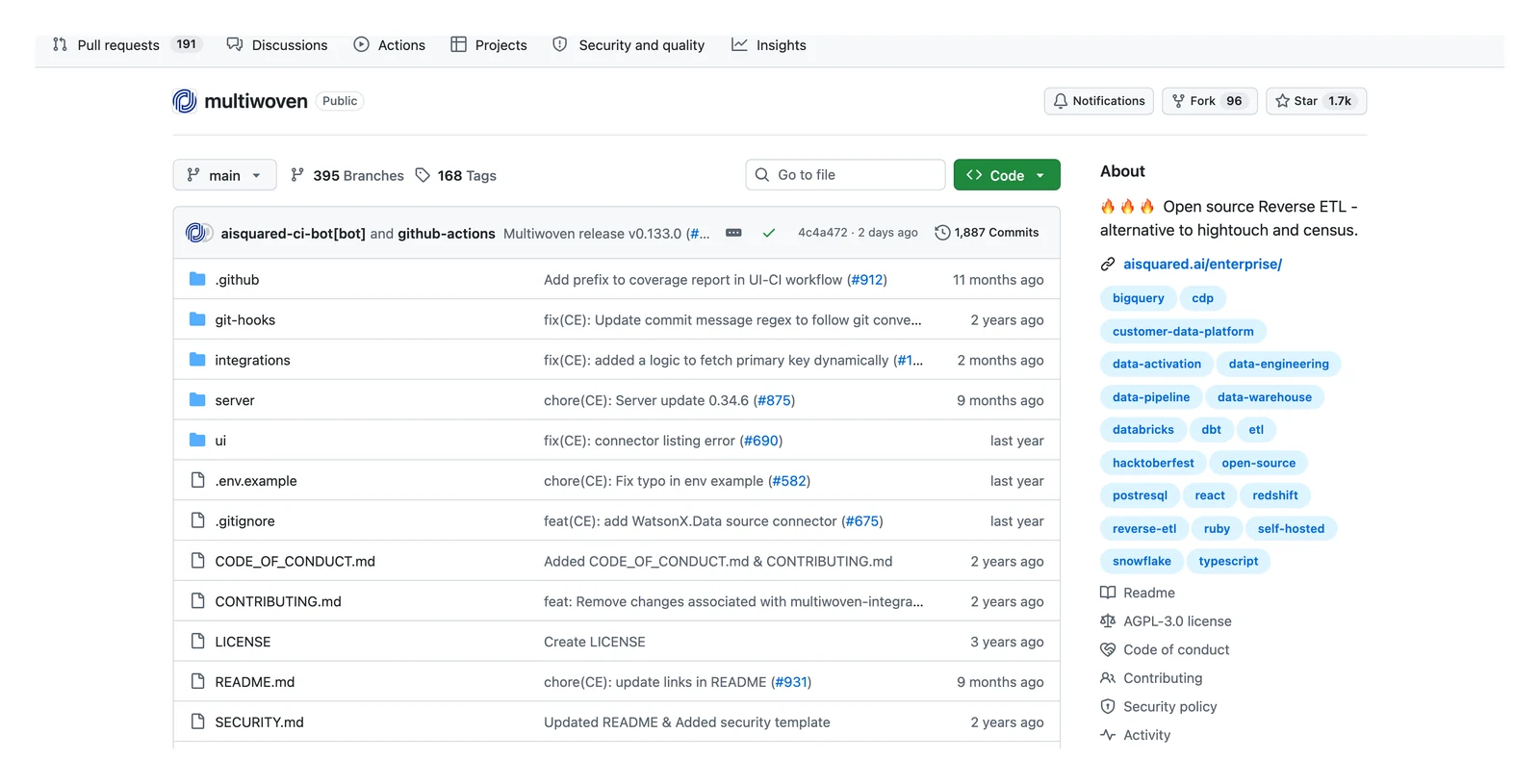Star the multiwoven repository
This screenshot has height=784, width=1540.
(1316, 101)
